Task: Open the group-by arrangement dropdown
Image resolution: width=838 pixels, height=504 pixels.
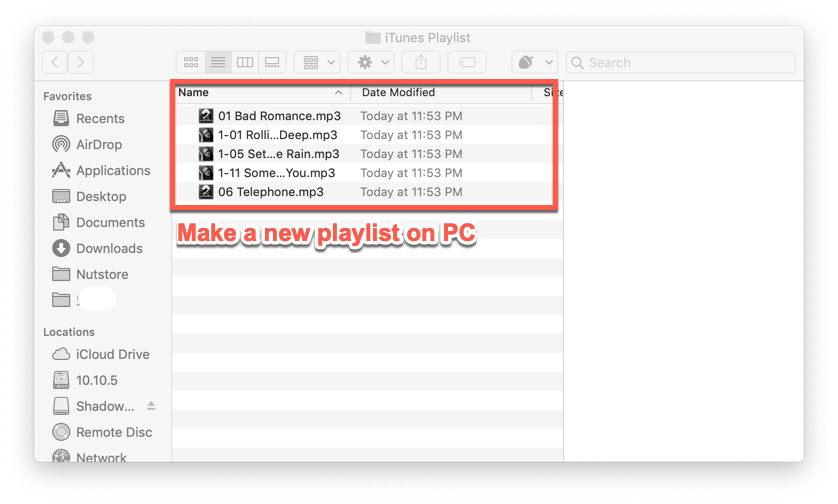Action: pyautogui.click(x=318, y=63)
